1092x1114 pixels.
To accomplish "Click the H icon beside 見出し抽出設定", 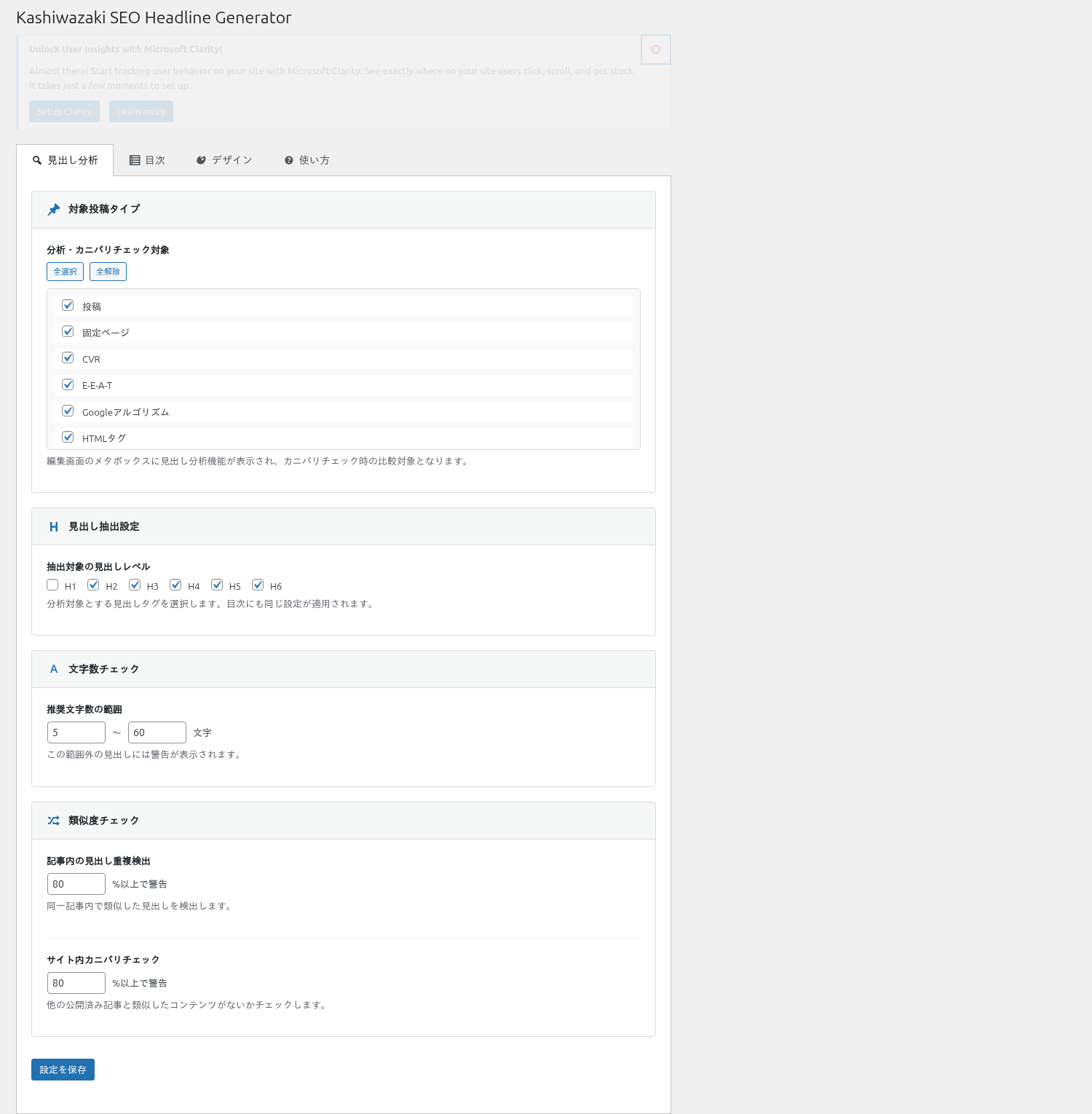I will tap(54, 527).
